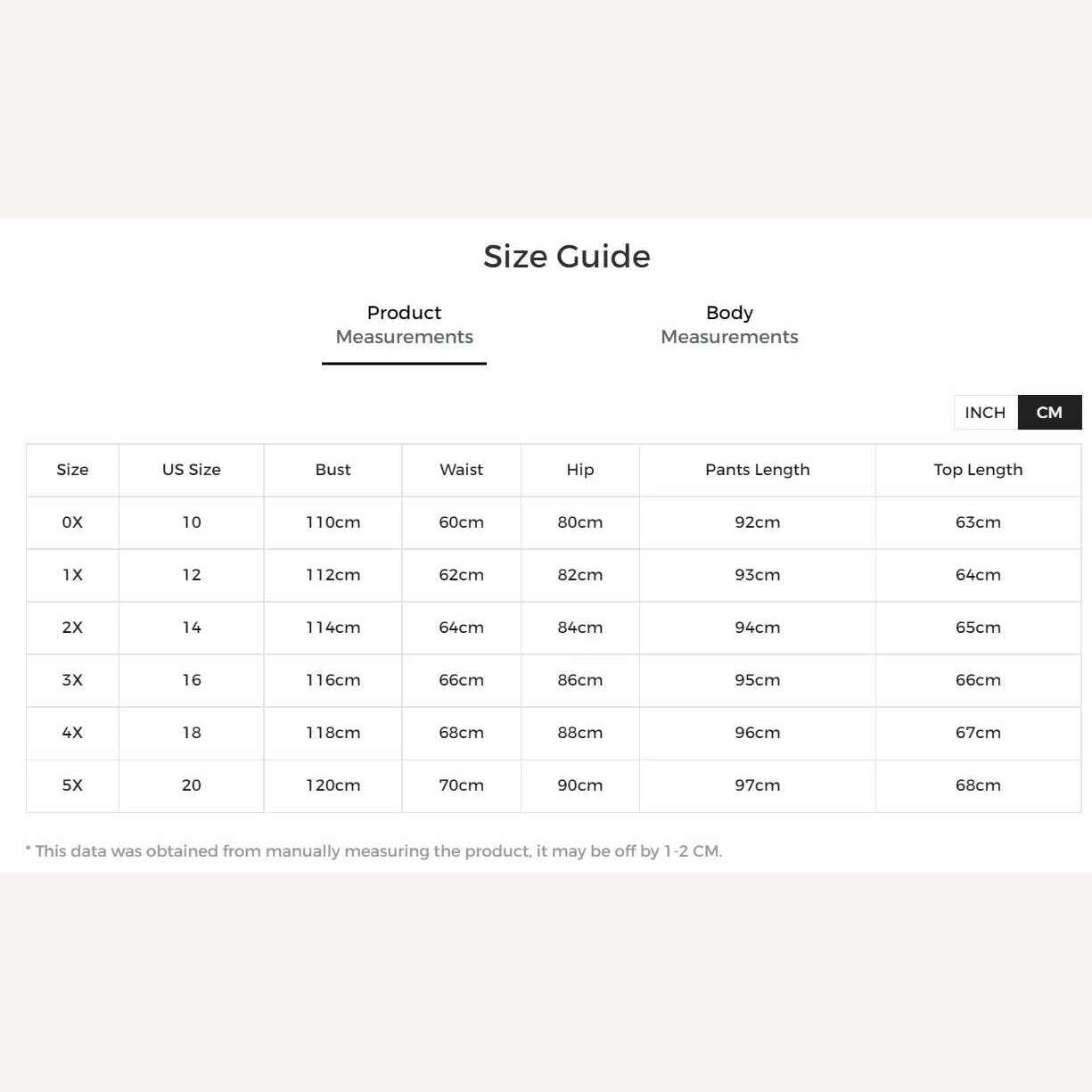Select the 2X size row label

(x=72, y=628)
